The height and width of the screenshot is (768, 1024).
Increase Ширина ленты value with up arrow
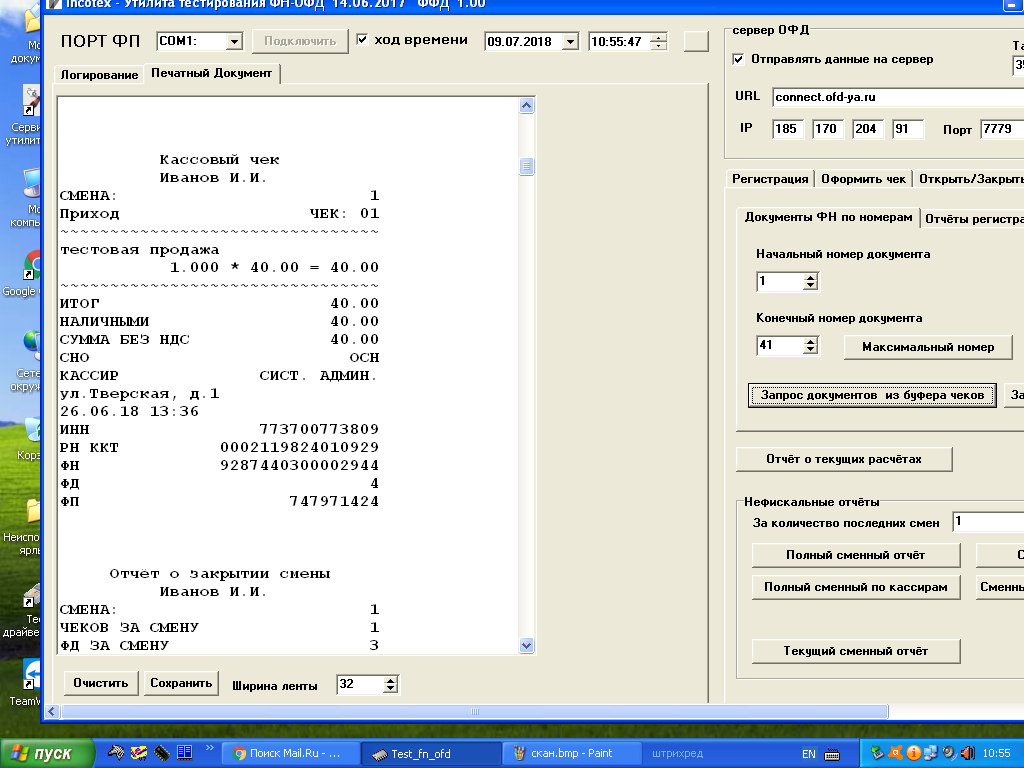390,680
